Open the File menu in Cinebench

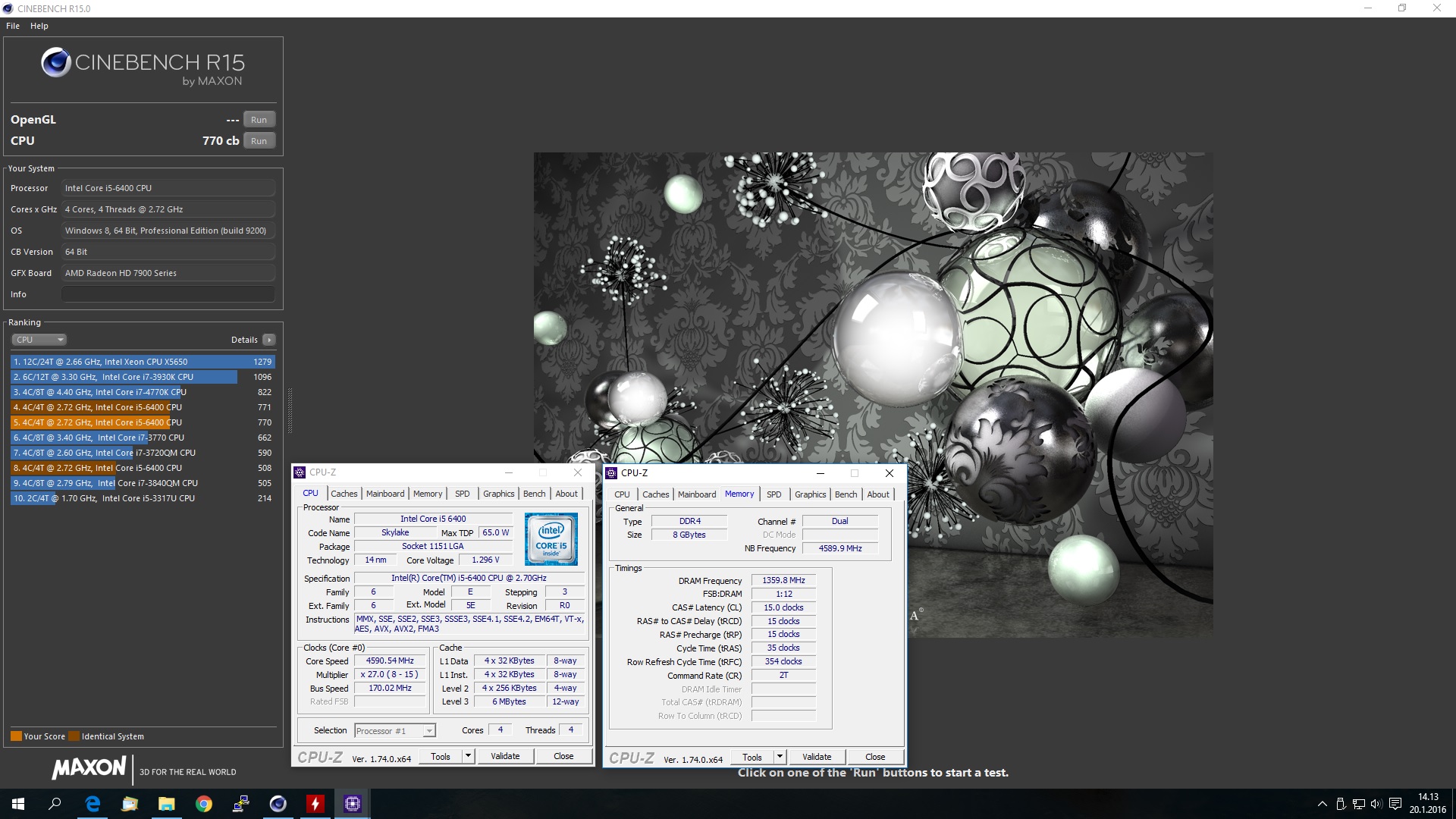point(13,26)
